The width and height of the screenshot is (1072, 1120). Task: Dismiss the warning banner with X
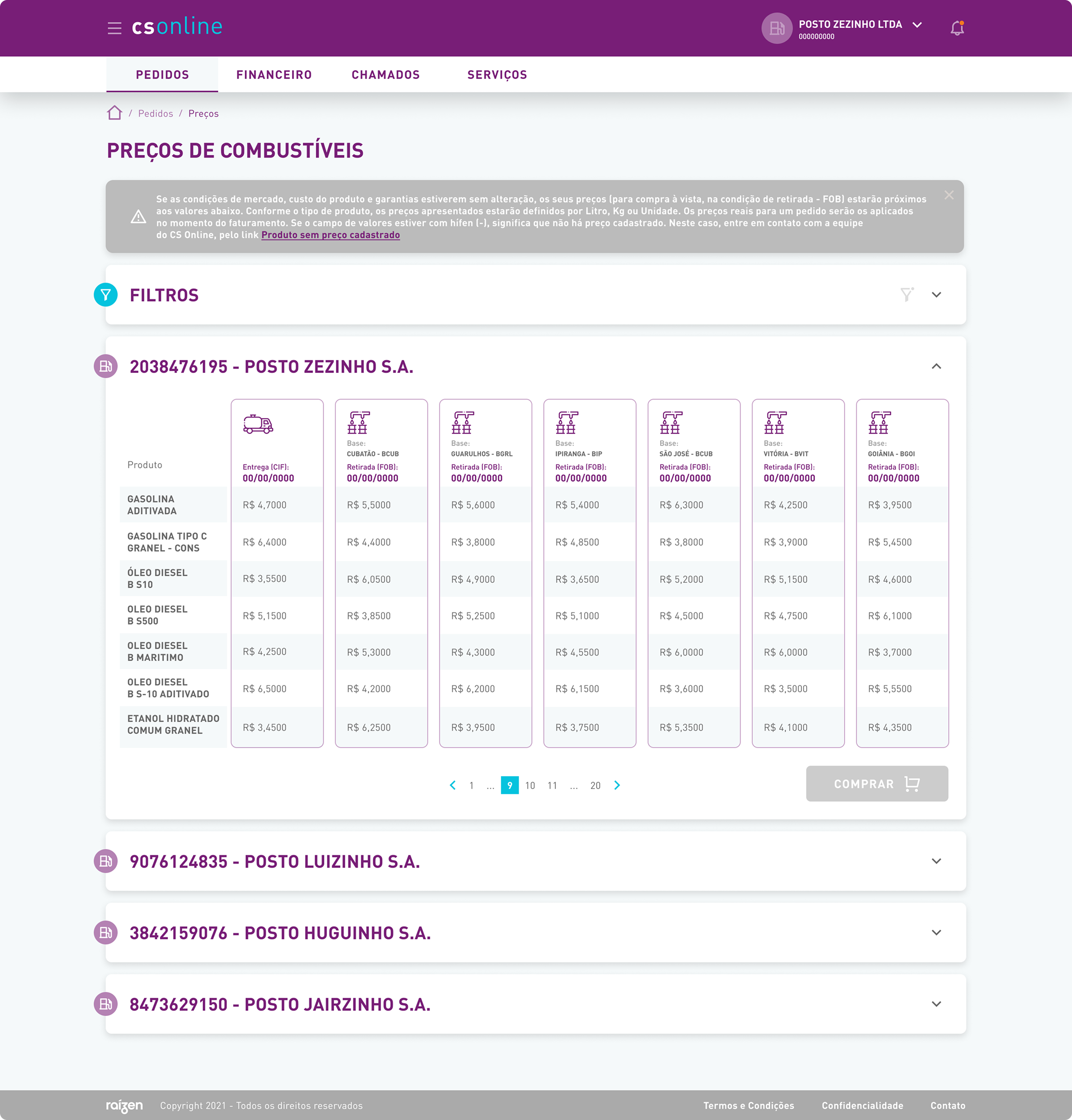coord(949,195)
